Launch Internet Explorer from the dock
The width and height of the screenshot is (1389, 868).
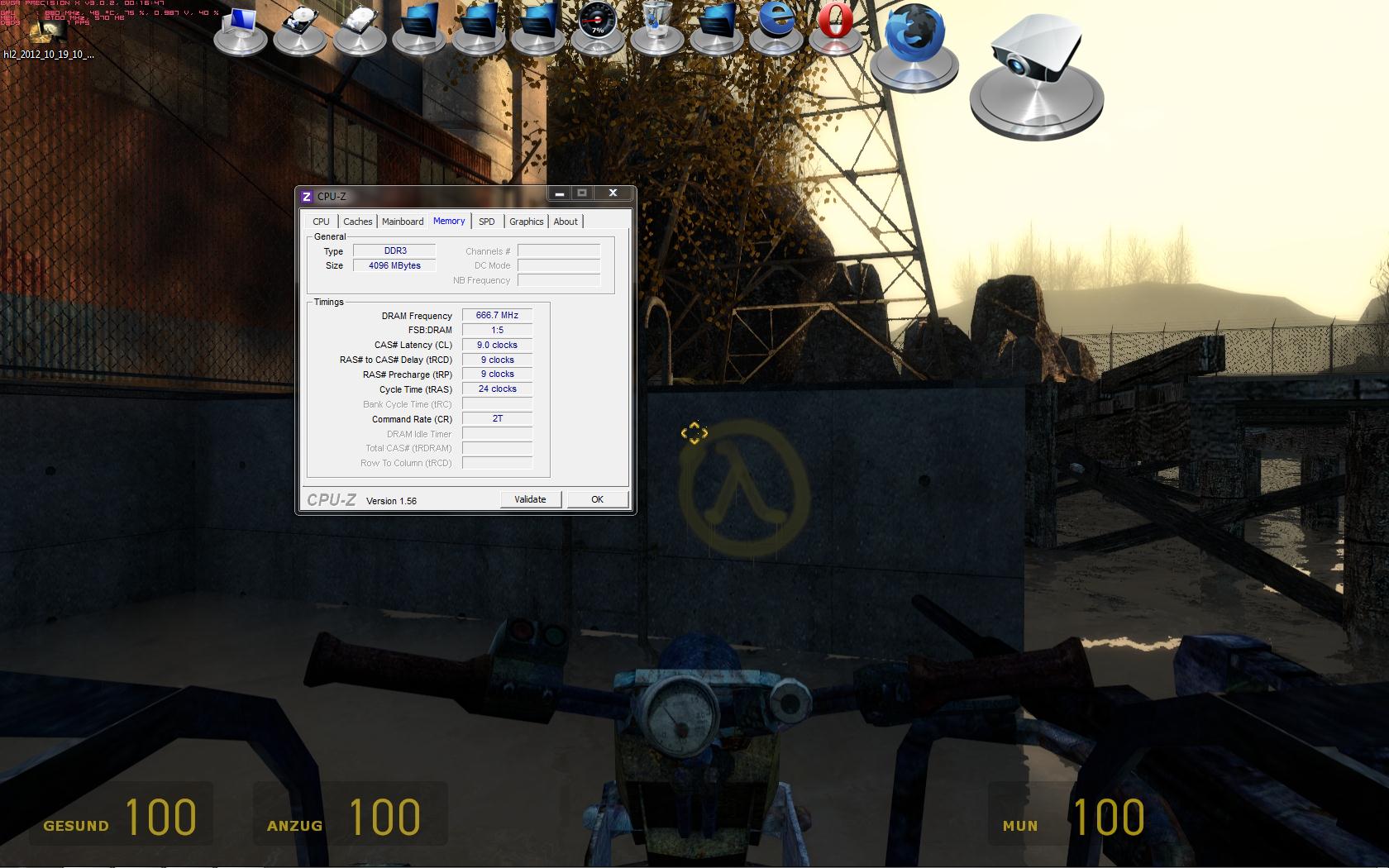pyautogui.click(x=776, y=29)
